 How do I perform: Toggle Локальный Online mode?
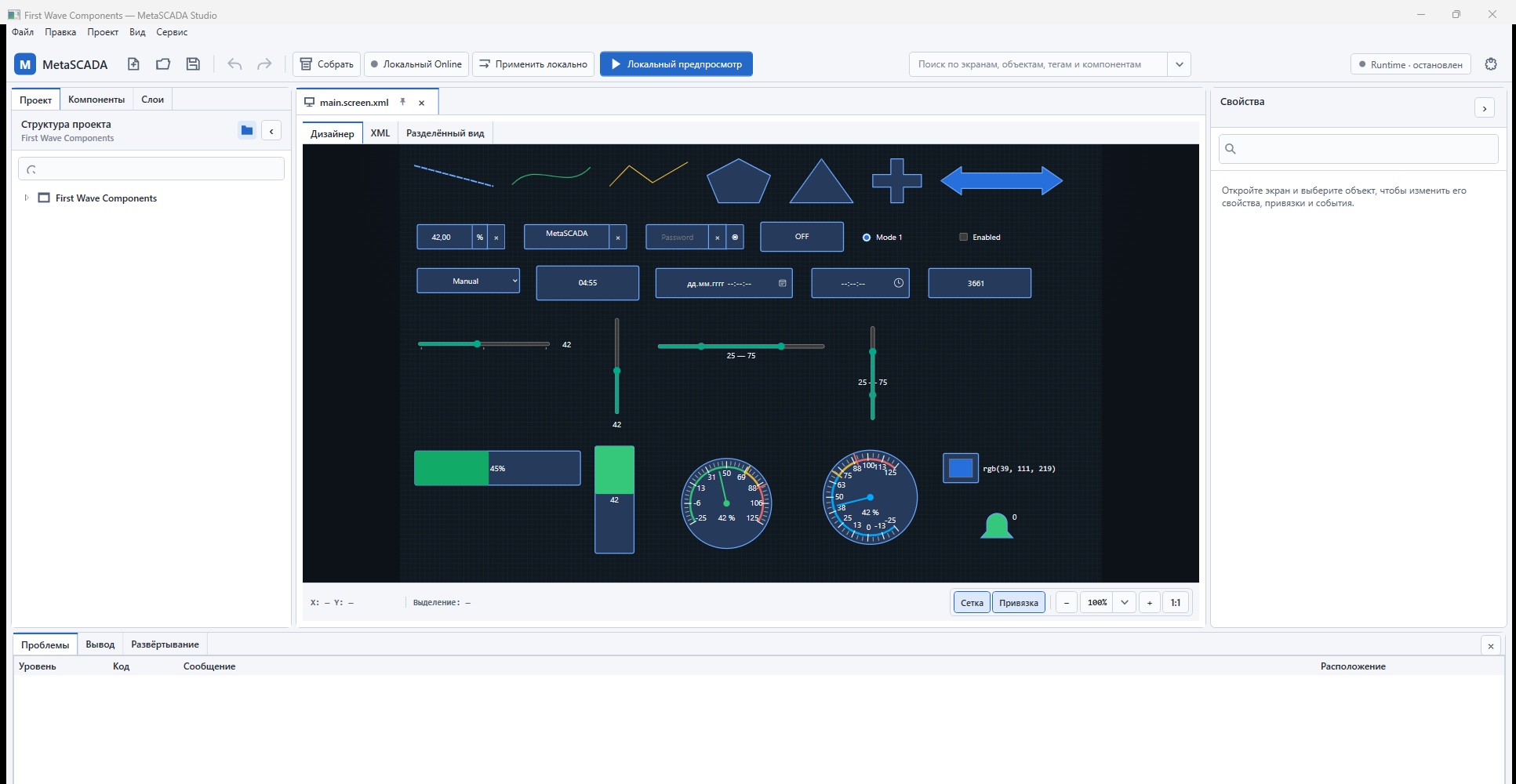point(416,64)
